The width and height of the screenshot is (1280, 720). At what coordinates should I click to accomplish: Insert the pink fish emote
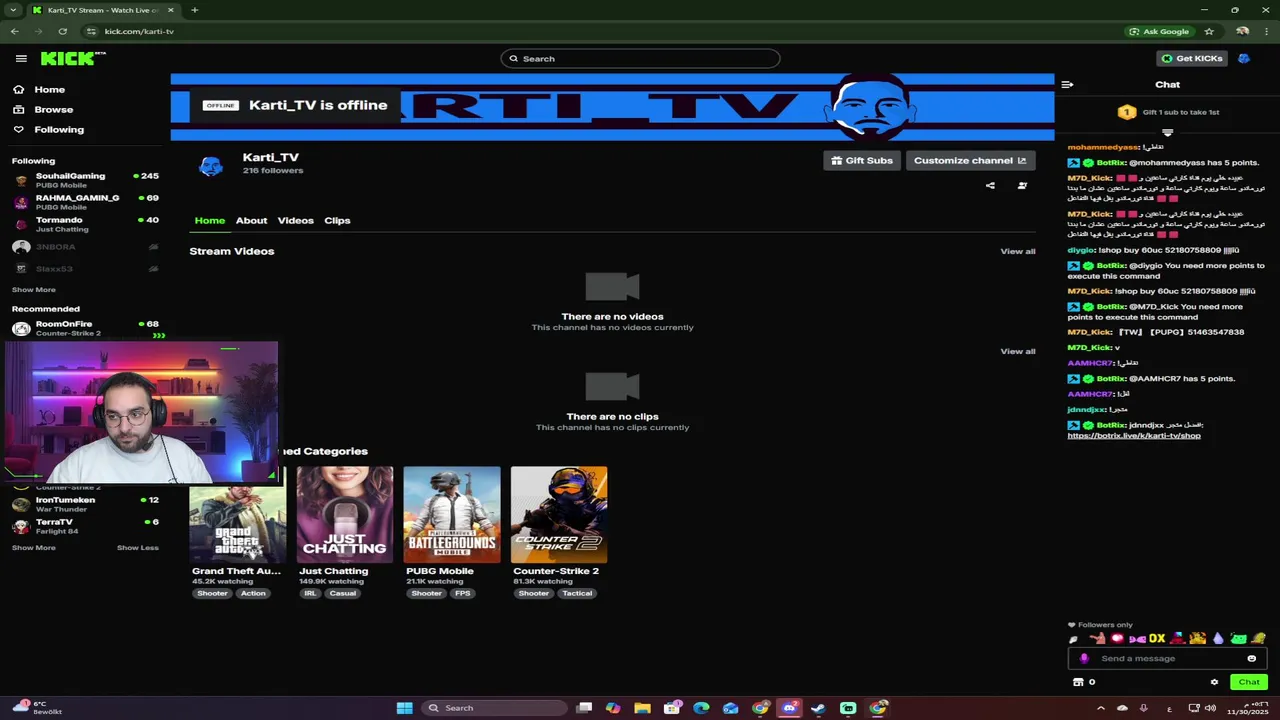[1137, 639]
